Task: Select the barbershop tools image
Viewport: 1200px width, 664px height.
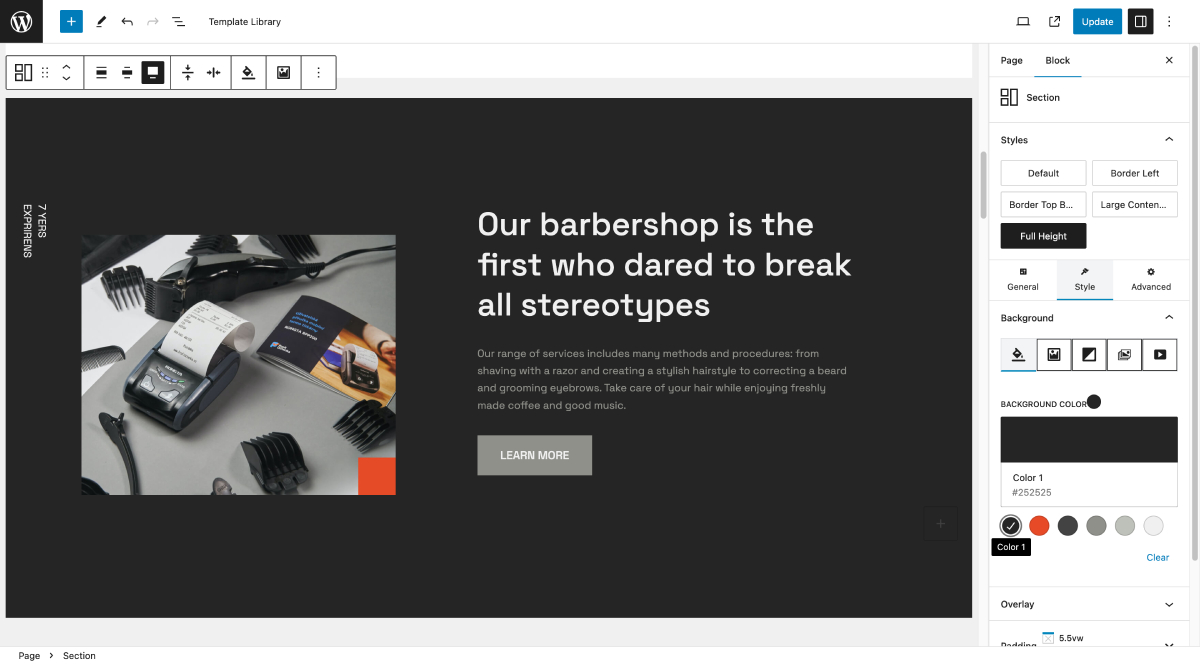Action: coord(238,365)
